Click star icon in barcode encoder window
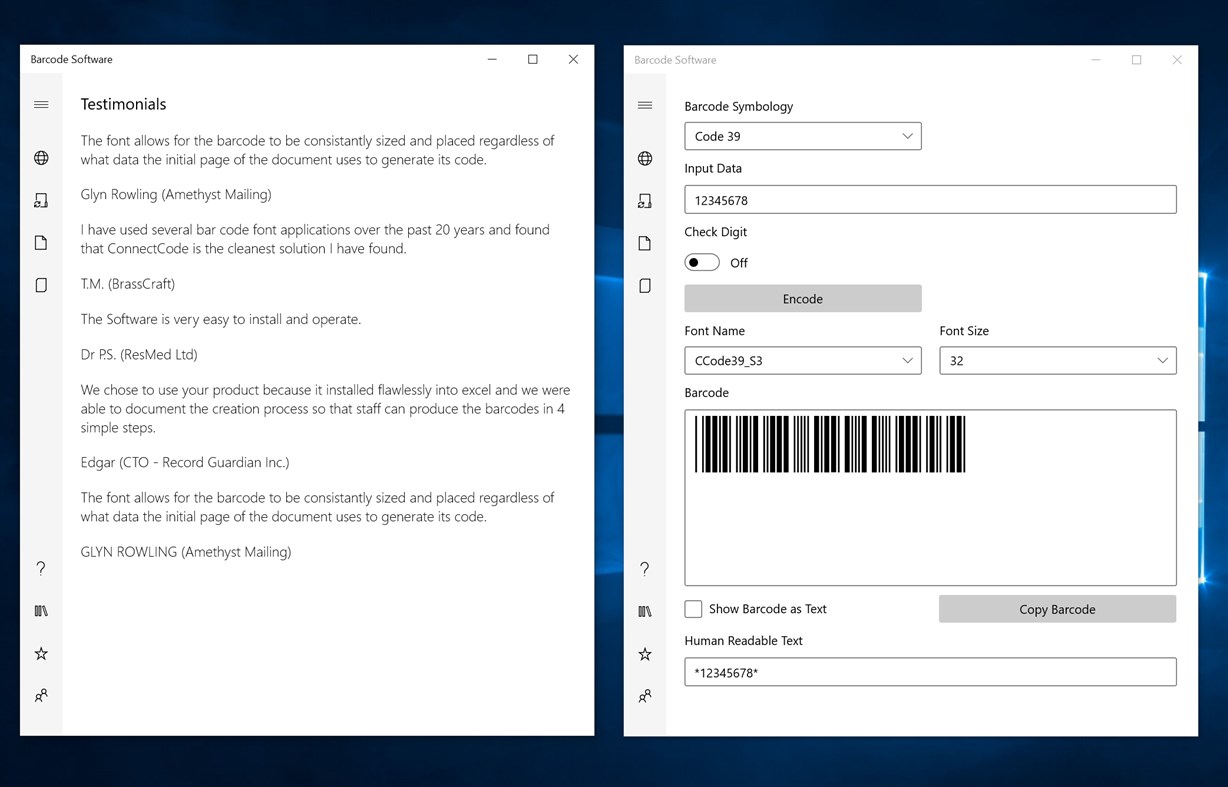This screenshot has height=787, width=1228. pos(645,654)
